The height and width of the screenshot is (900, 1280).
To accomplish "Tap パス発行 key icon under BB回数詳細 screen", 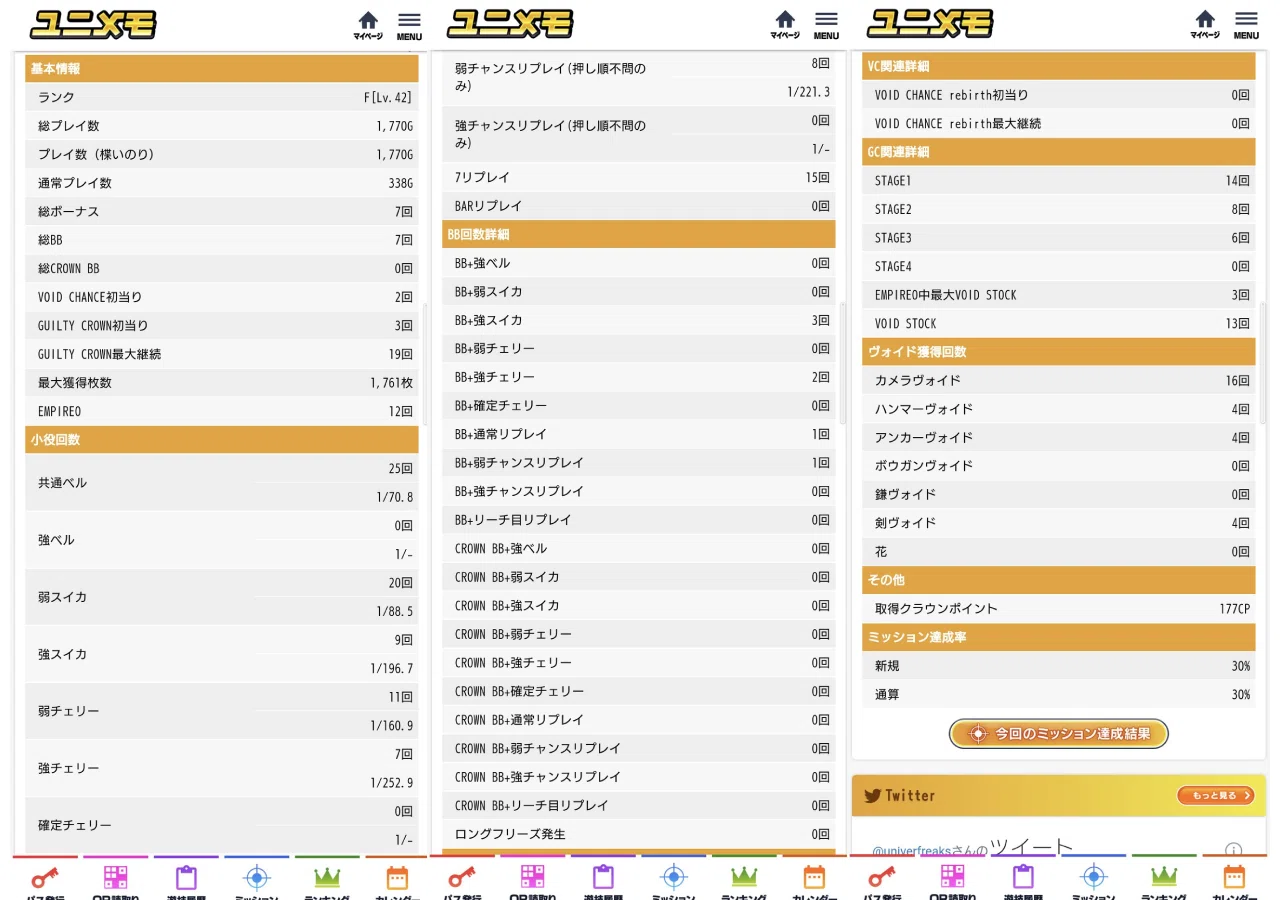I will click(462, 879).
